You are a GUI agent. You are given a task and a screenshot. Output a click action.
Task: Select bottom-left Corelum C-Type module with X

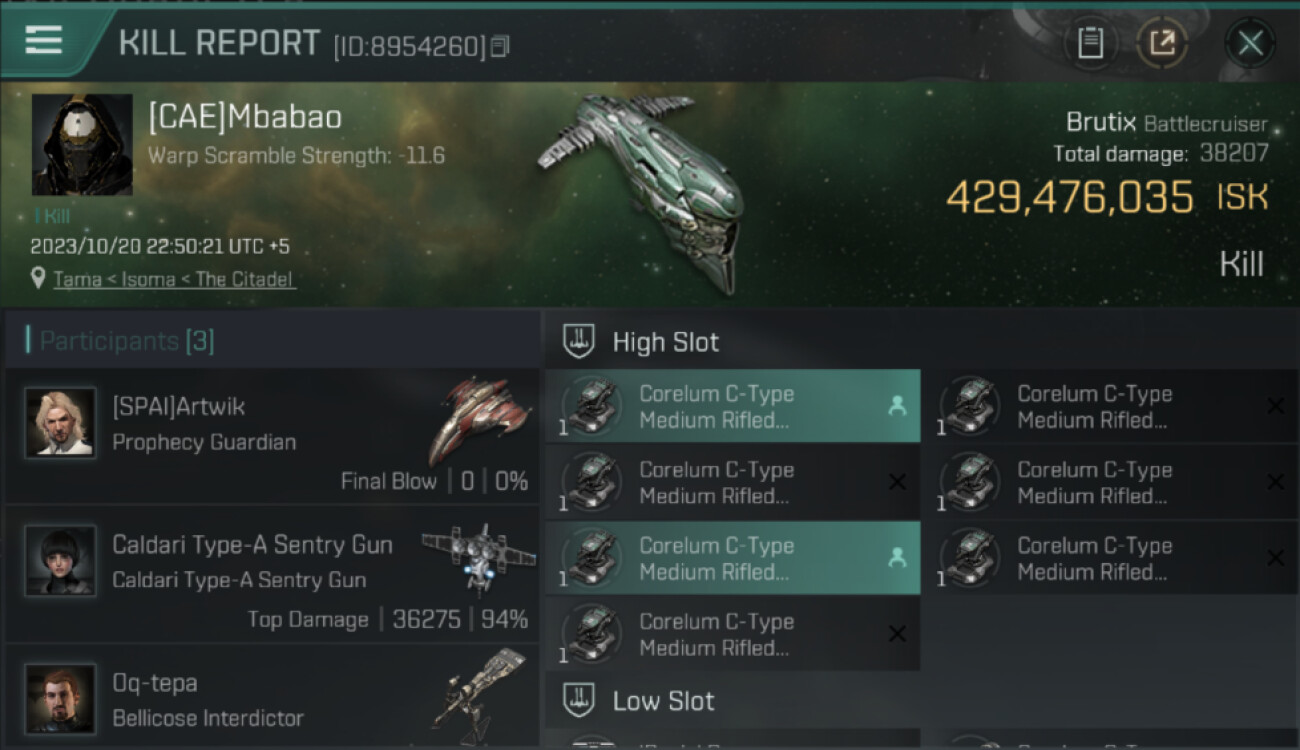(x=732, y=634)
